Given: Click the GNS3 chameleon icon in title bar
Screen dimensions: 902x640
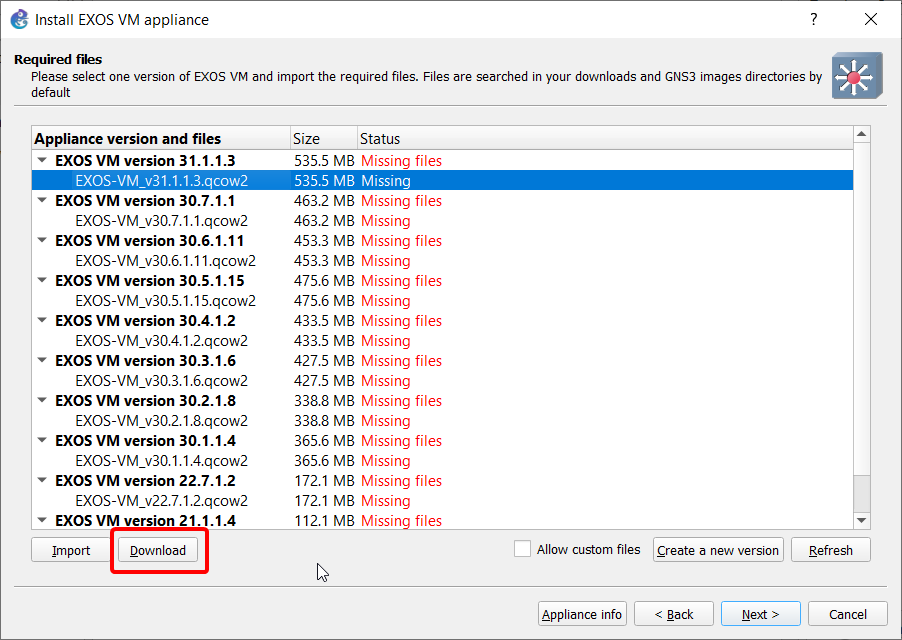Looking at the screenshot, I should tap(20, 19).
